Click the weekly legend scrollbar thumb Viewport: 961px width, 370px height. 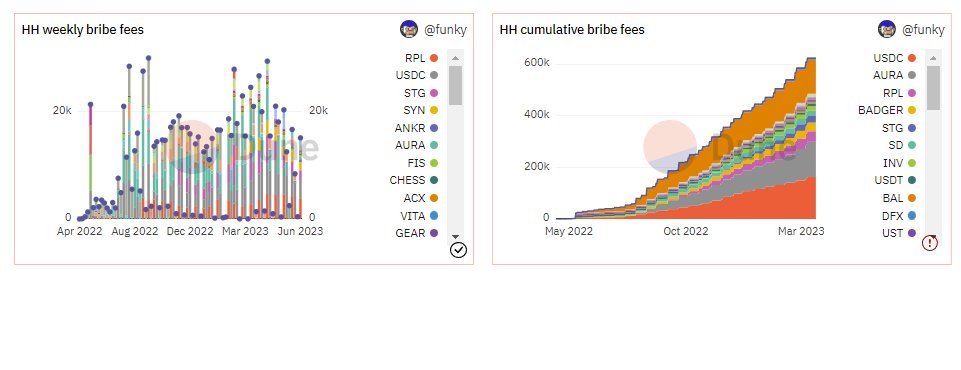click(x=455, y=86)
